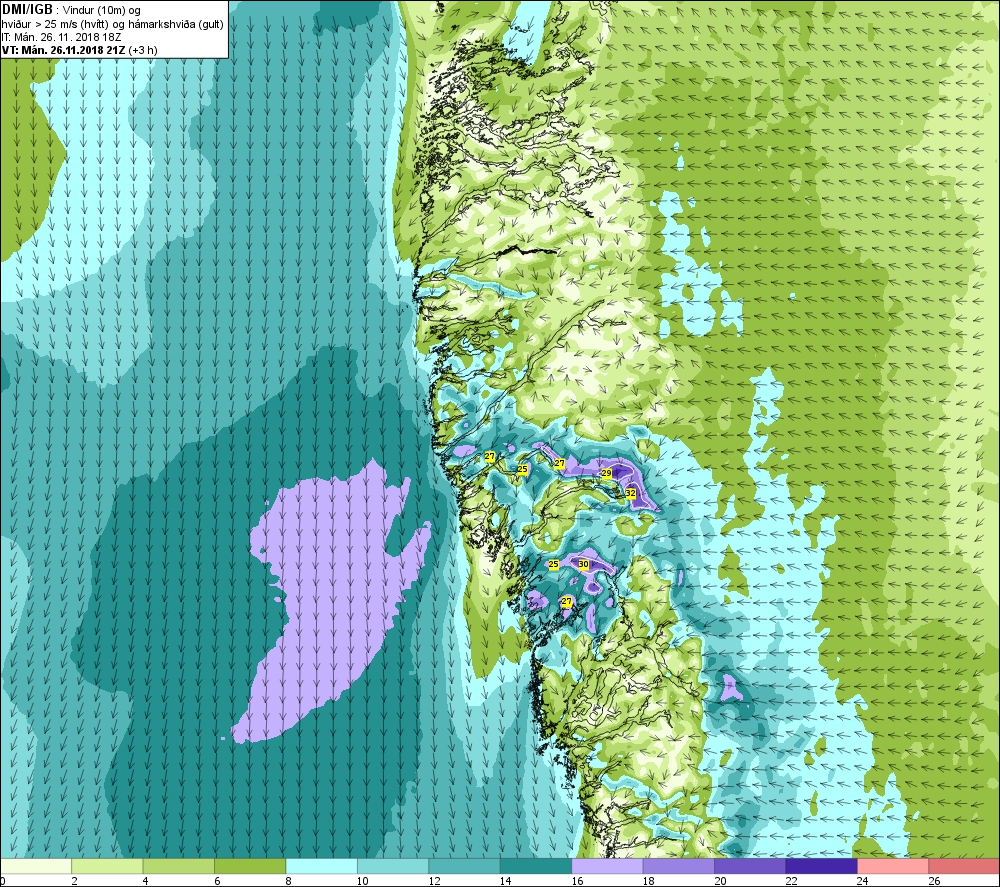The image size is (1000, 887).
Task: Click the scale number 14 under the legend bar
Action: click(505, 881)
